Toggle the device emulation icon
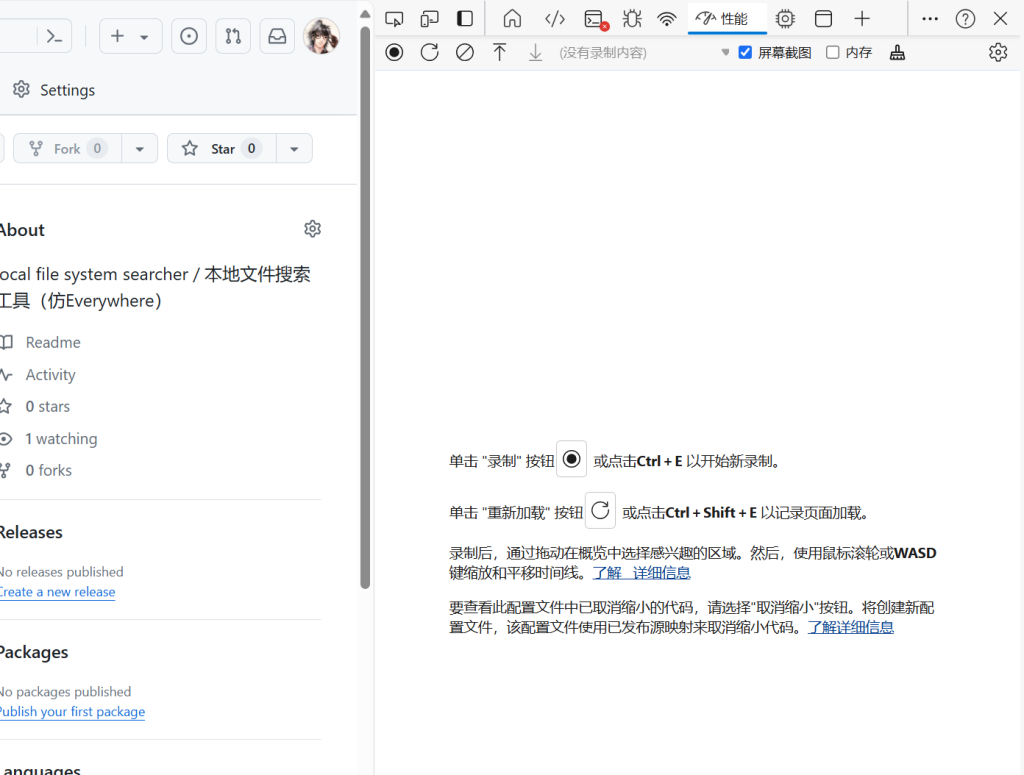 [x=430, y=19]
